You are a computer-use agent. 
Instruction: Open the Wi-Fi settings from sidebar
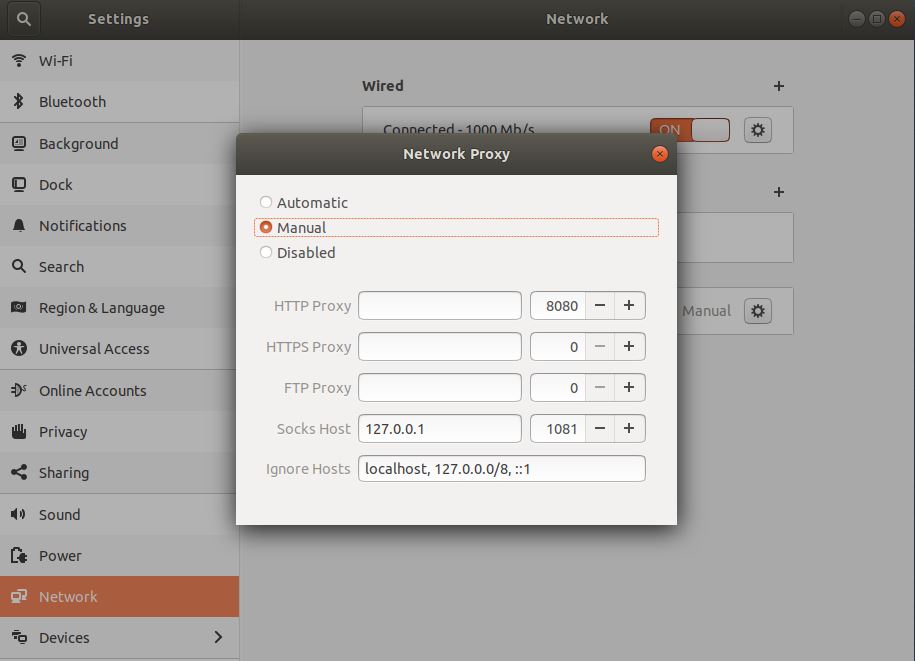pyautogui.click(x=21, y=60)
